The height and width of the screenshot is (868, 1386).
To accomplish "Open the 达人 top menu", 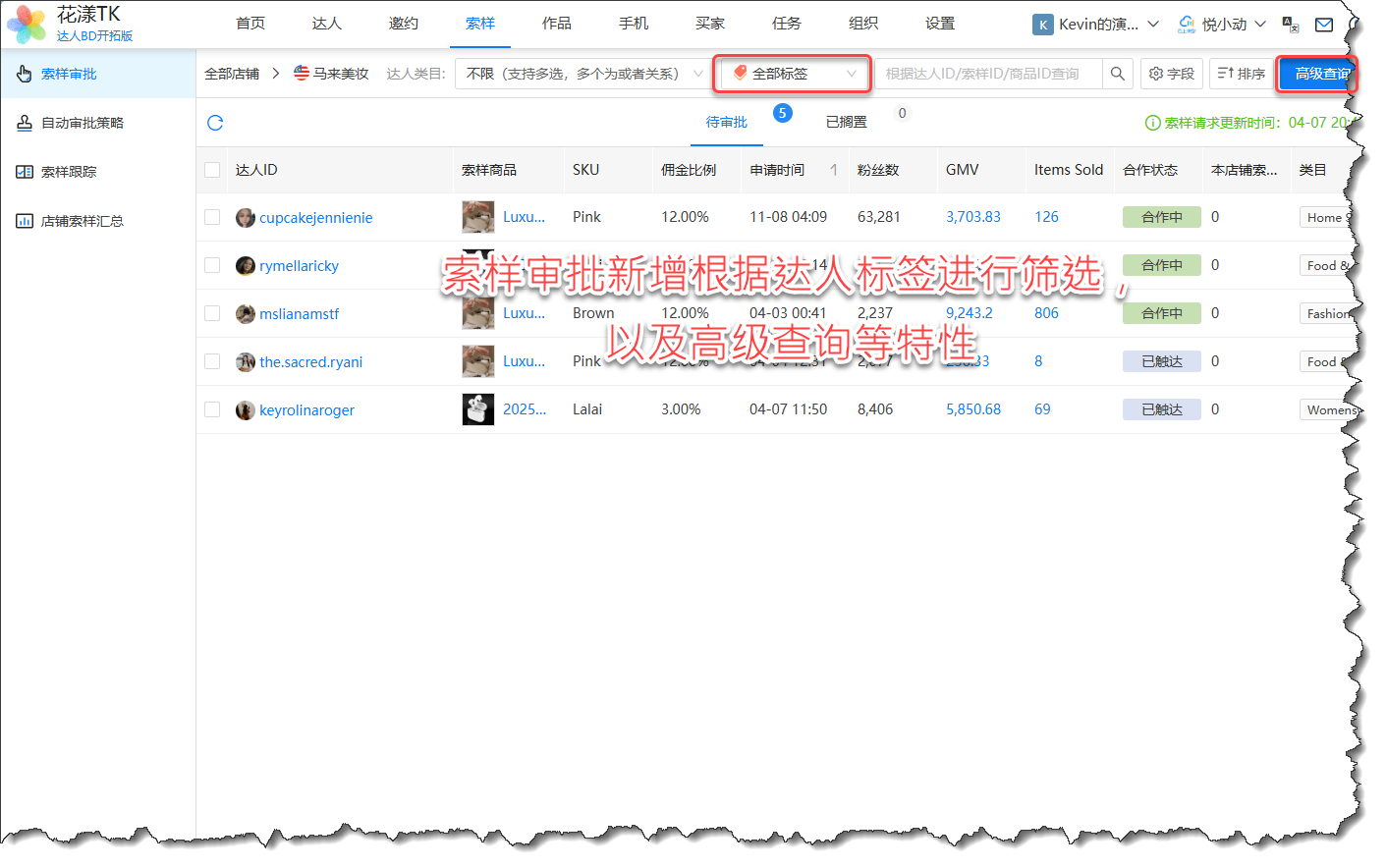I will (327, 24).
